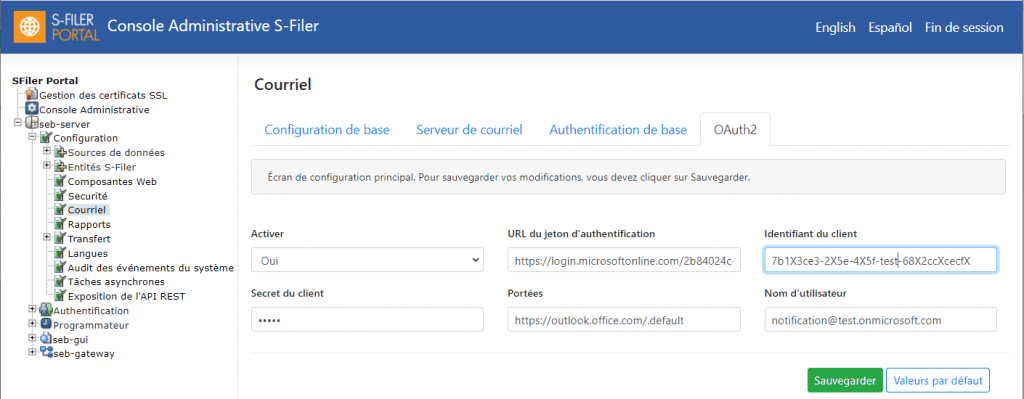Select Securité tree label
This screenshot has width=1024, height=399.
pos(88,196)
